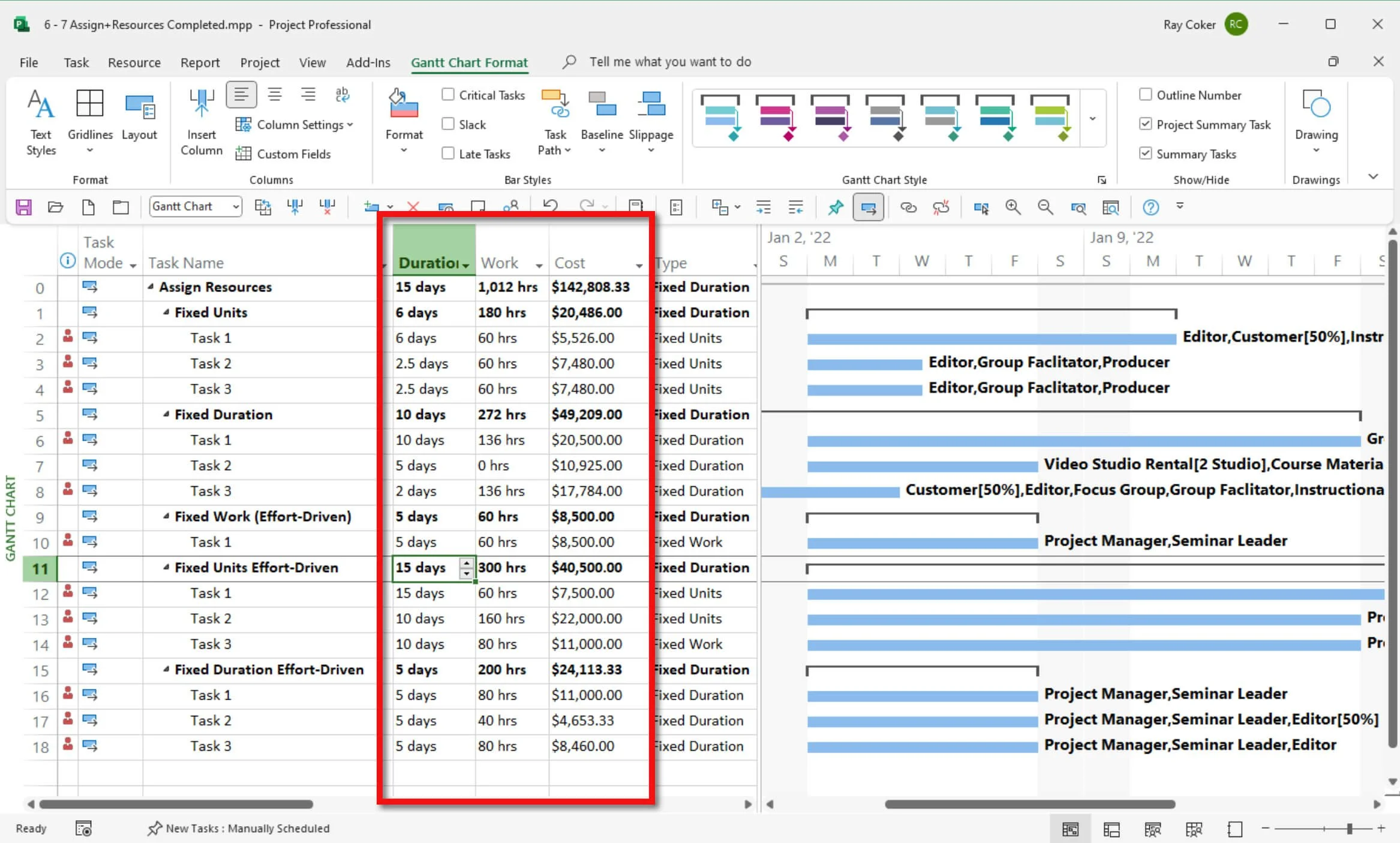Enable Slack checkbox
Image resolution: width=1400 pixels, height=843 pixels.
(x=448, y=124)
